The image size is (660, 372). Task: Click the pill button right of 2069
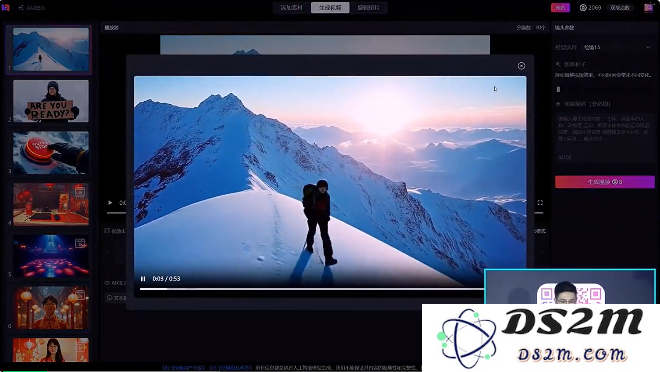point(620,8)
